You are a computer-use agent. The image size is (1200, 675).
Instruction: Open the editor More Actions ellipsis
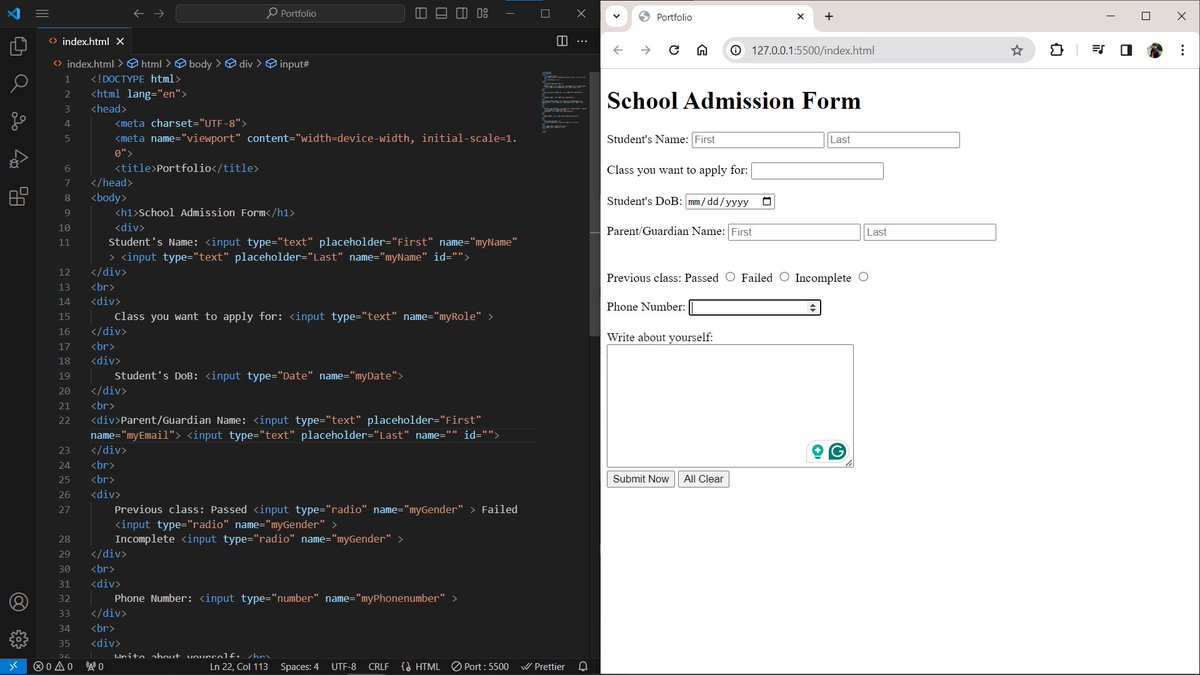click(x=582, y=41)
